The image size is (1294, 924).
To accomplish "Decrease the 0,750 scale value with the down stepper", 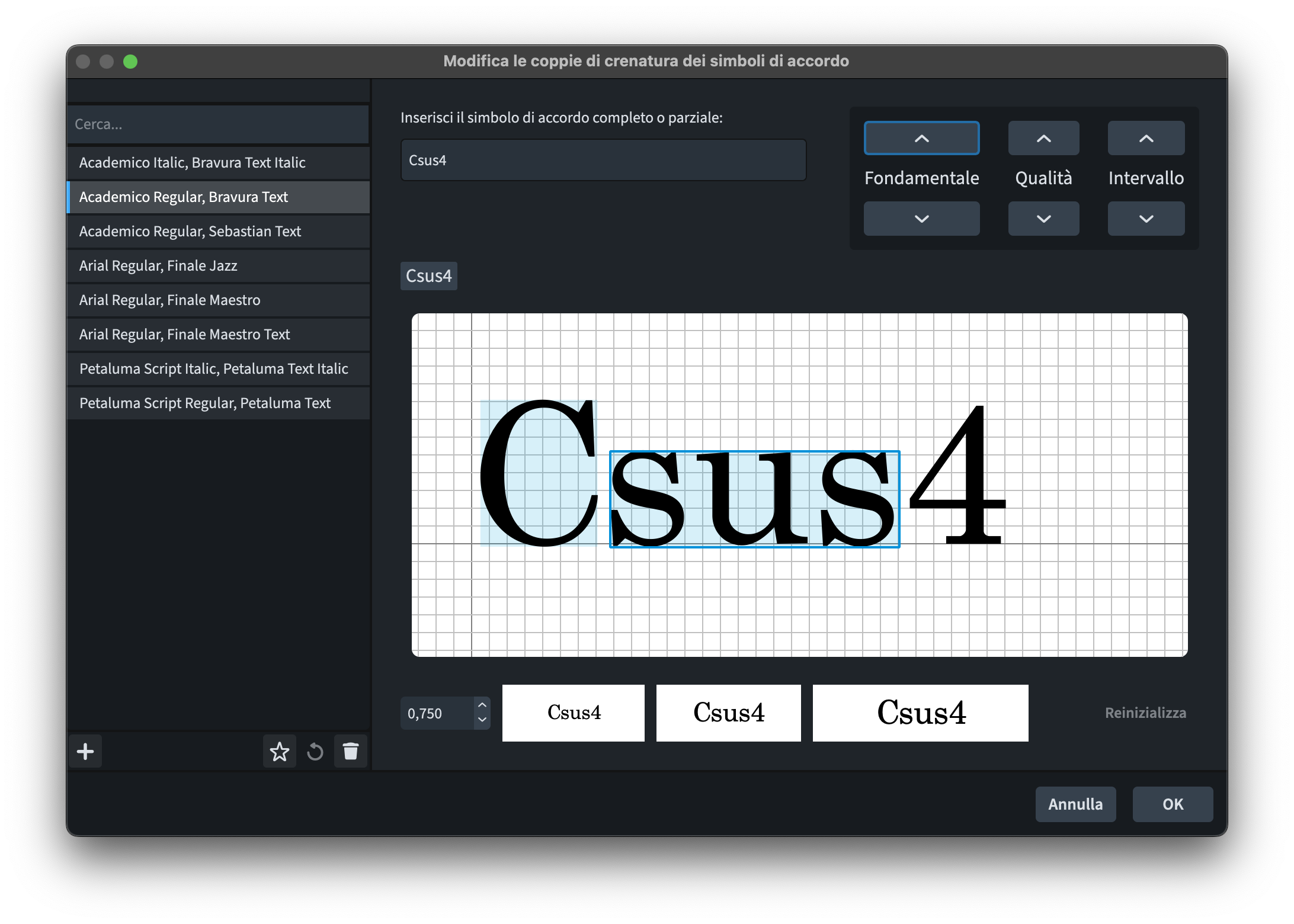I will coord(482,720).
